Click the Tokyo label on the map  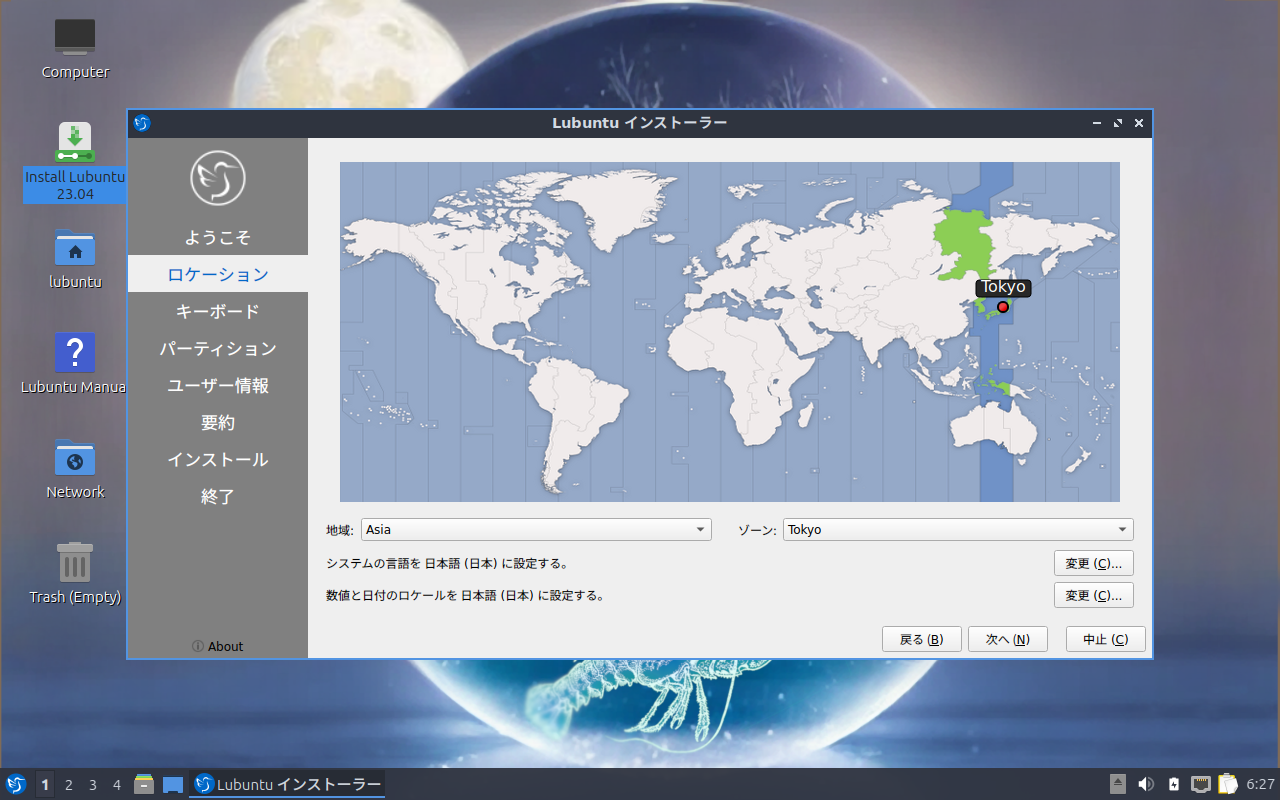click(x=1003, y=287)
